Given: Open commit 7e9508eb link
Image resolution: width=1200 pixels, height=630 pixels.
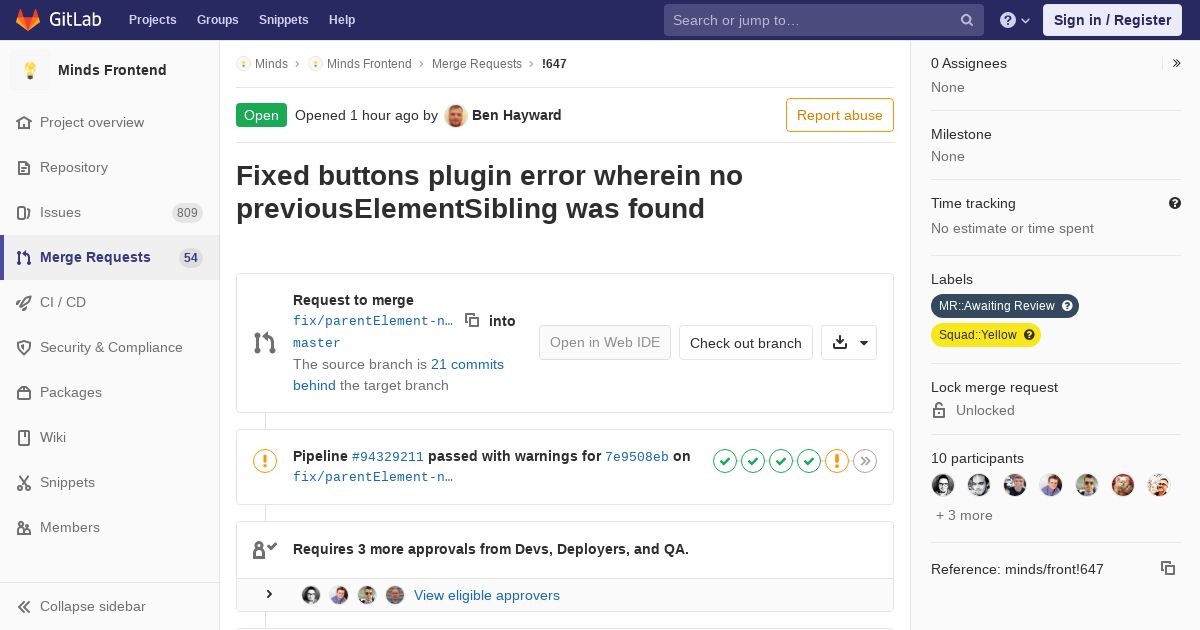Looking at the screenshot, I should [x=637, y=456].
